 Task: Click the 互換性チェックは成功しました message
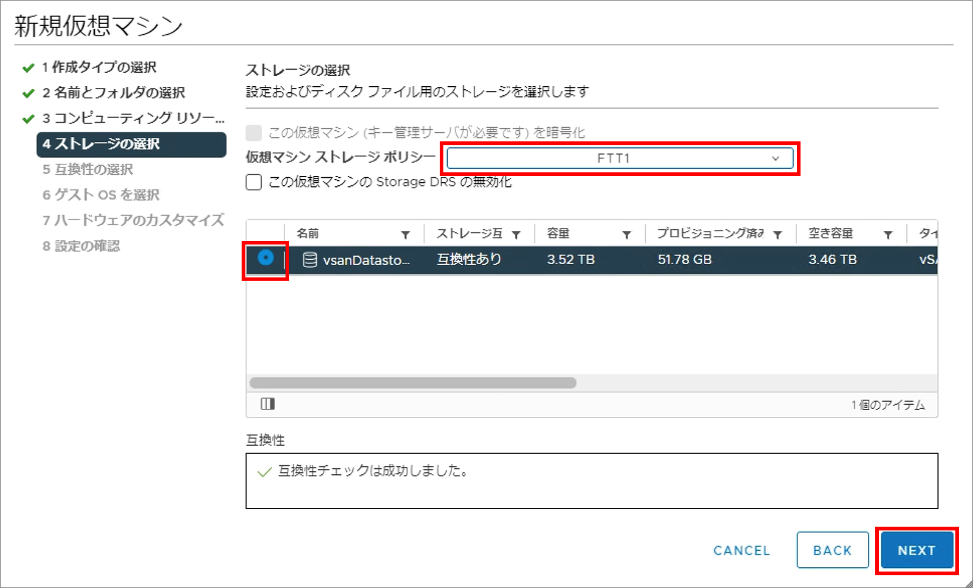pyautogui.click(x=373, y=471)
